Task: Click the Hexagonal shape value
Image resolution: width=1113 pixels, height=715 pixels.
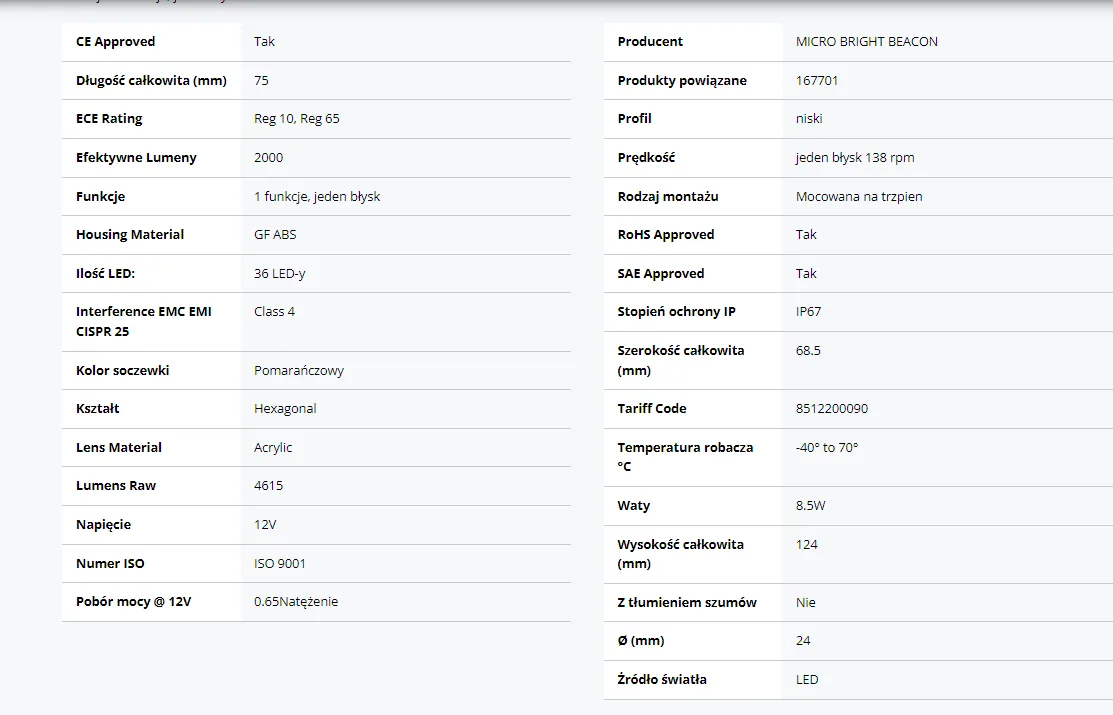Action: 285,409
